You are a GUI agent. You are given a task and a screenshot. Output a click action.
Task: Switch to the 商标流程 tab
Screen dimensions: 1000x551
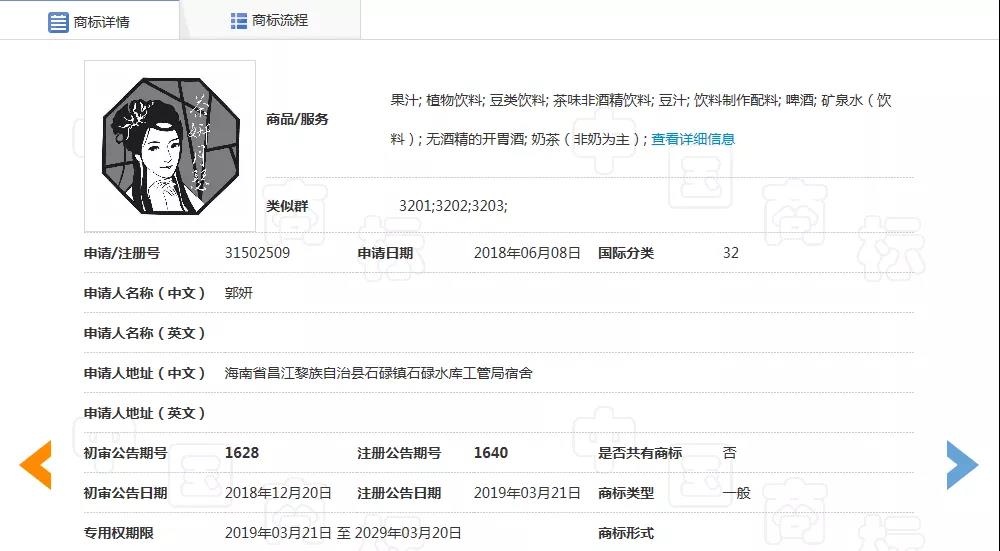270,20
